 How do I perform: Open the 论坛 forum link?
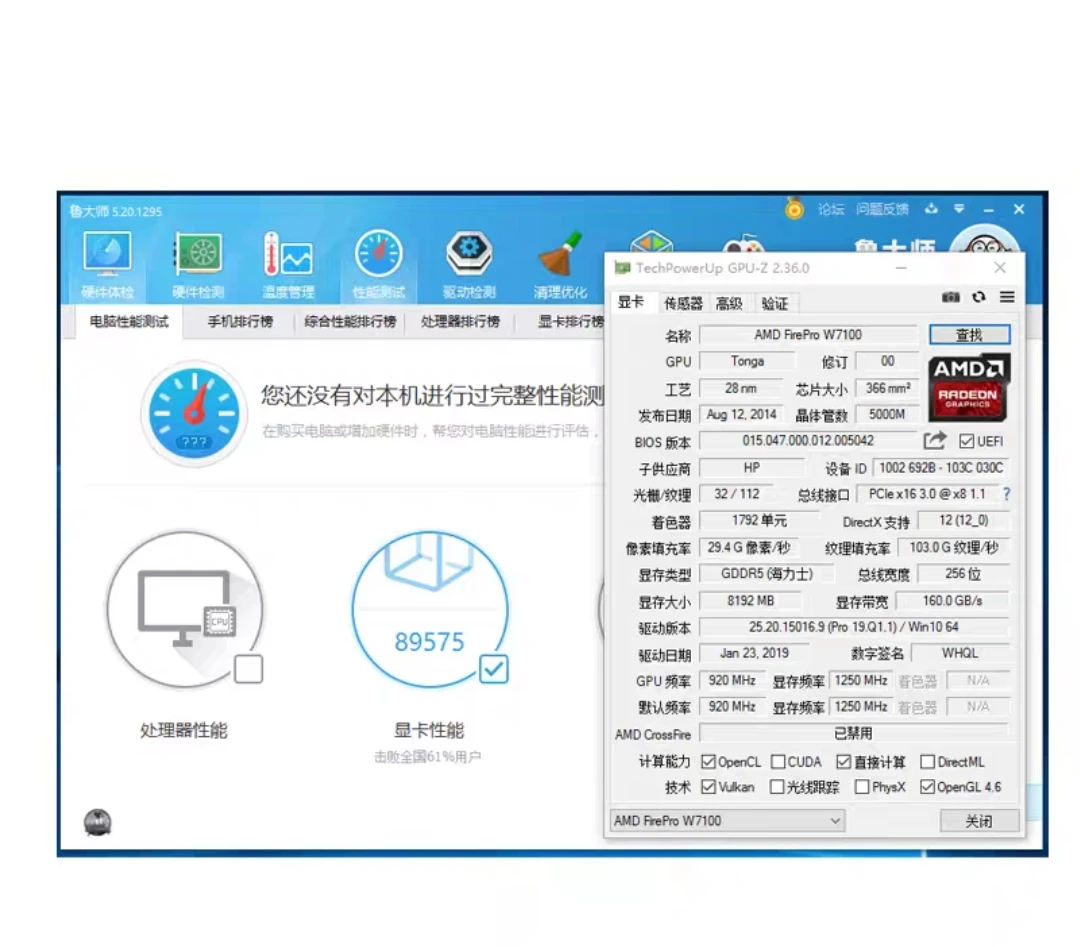[831, 209]
